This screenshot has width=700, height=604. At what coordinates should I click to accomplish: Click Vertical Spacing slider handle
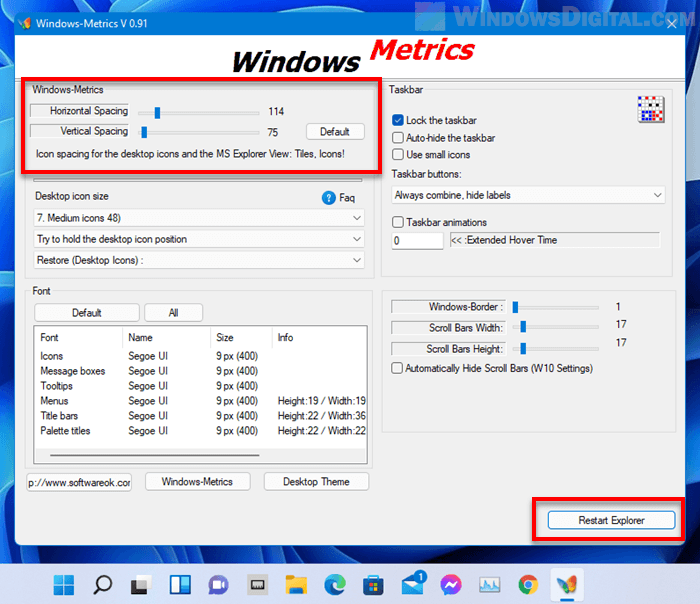click(144, 132)
